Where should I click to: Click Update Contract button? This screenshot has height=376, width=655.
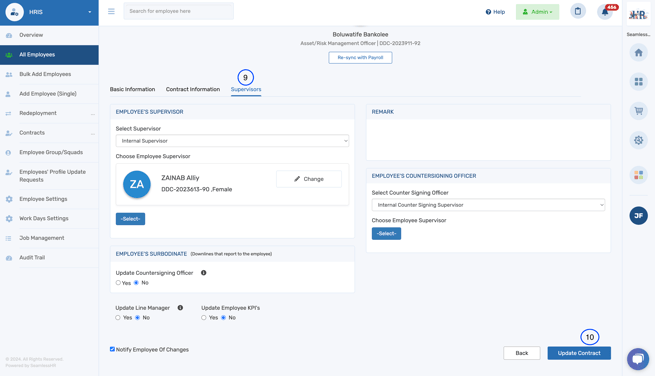coord(579,353)
